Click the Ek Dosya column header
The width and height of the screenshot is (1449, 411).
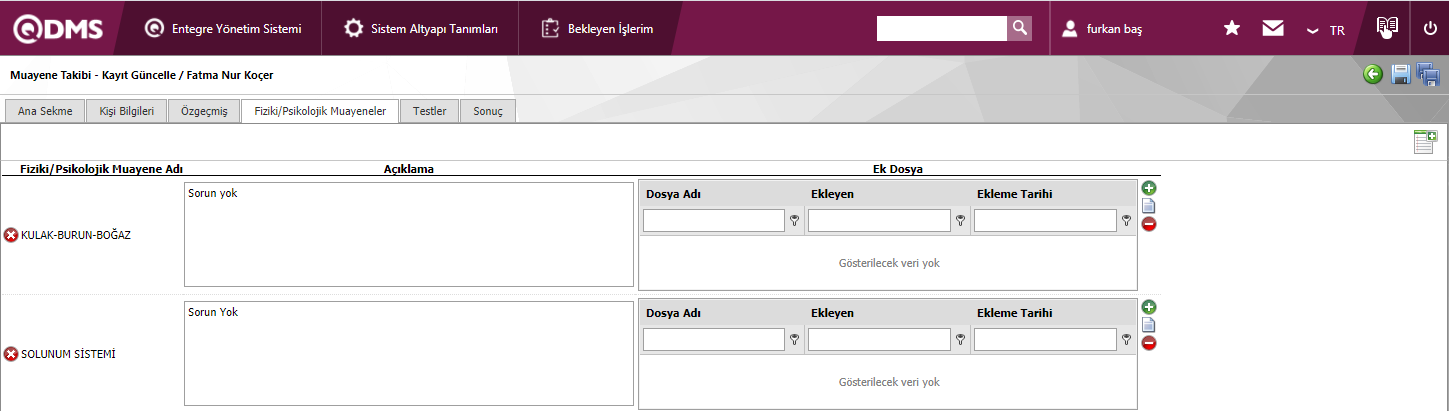[898, 169]
